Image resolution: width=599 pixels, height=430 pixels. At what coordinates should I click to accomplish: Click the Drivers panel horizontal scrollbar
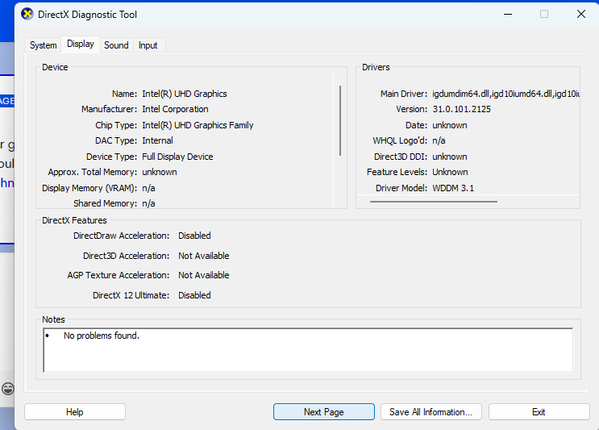pos(434,201)
